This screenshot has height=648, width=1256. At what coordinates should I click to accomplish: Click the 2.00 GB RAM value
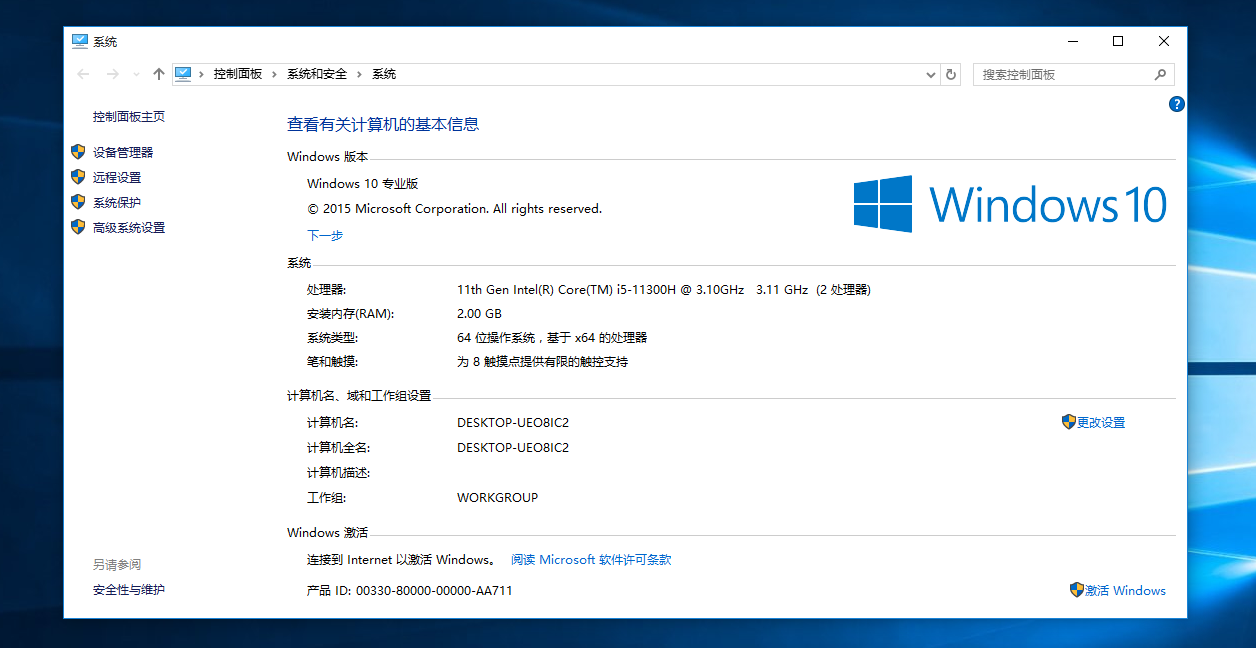[479, 314]
